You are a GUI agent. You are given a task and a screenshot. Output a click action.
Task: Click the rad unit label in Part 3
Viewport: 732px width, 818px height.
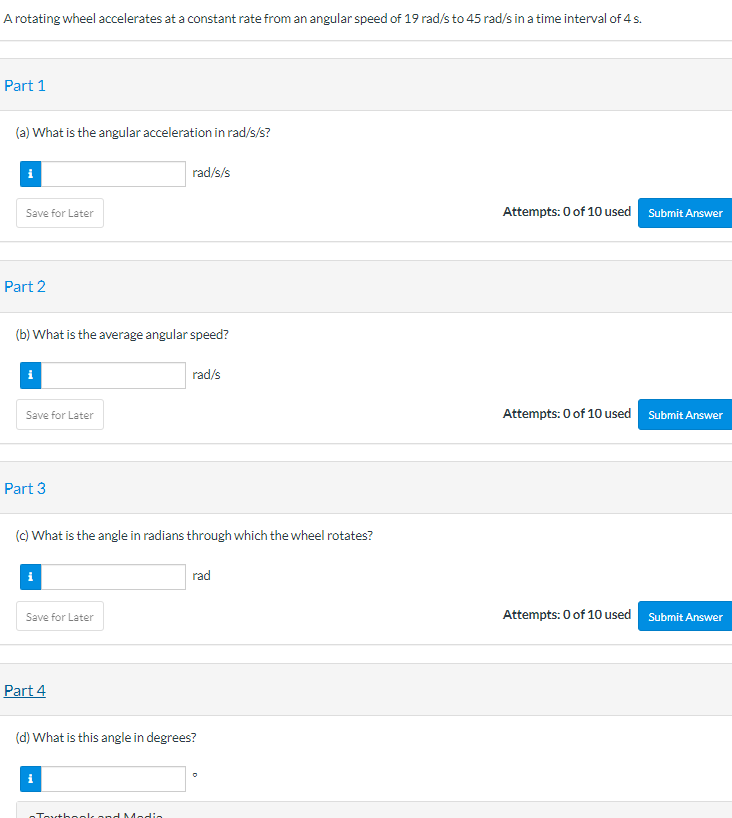pyautogui.click(x=201, y=575)
